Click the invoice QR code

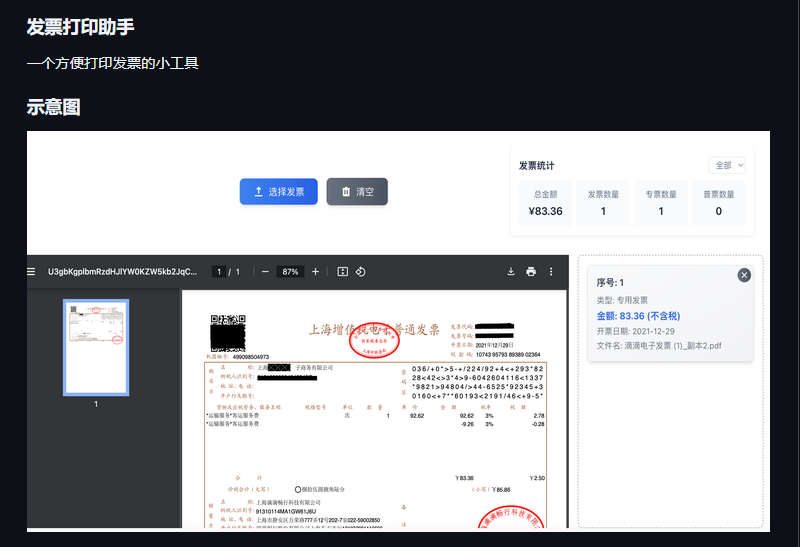[228, 333]
